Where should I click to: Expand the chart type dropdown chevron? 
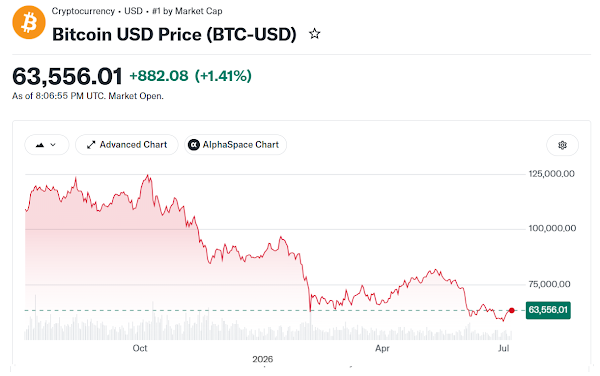(x=53, y=145)
